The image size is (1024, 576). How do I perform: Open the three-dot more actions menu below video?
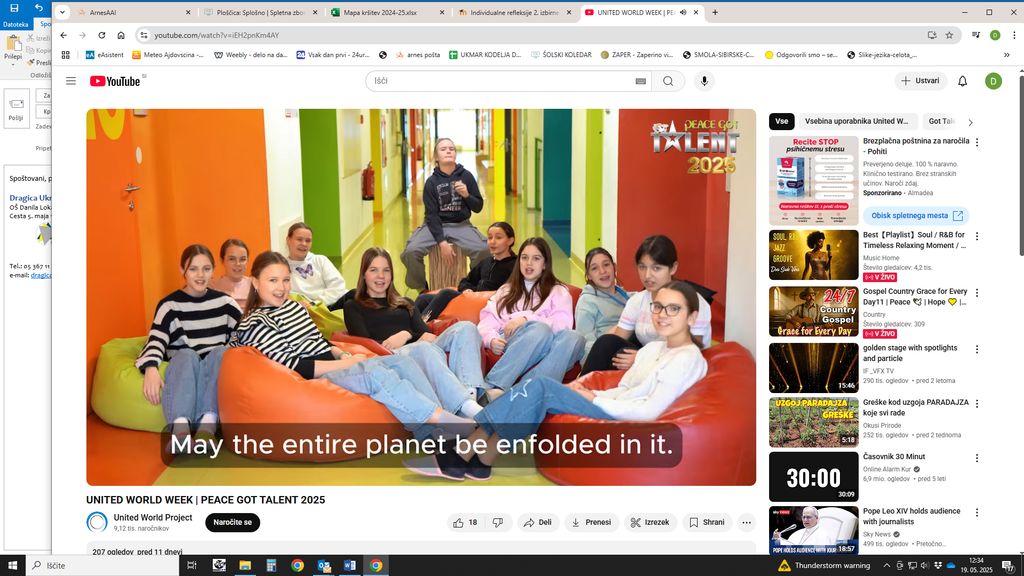(746, 522)
